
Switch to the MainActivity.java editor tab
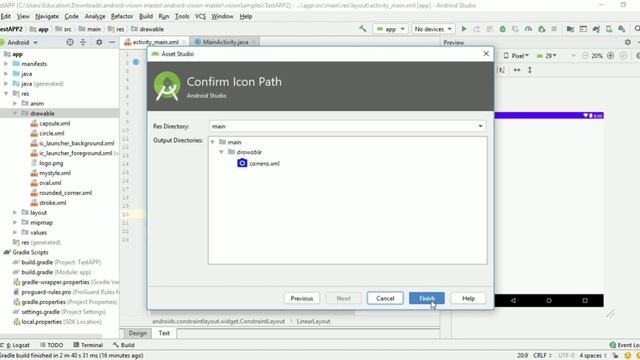225,42
